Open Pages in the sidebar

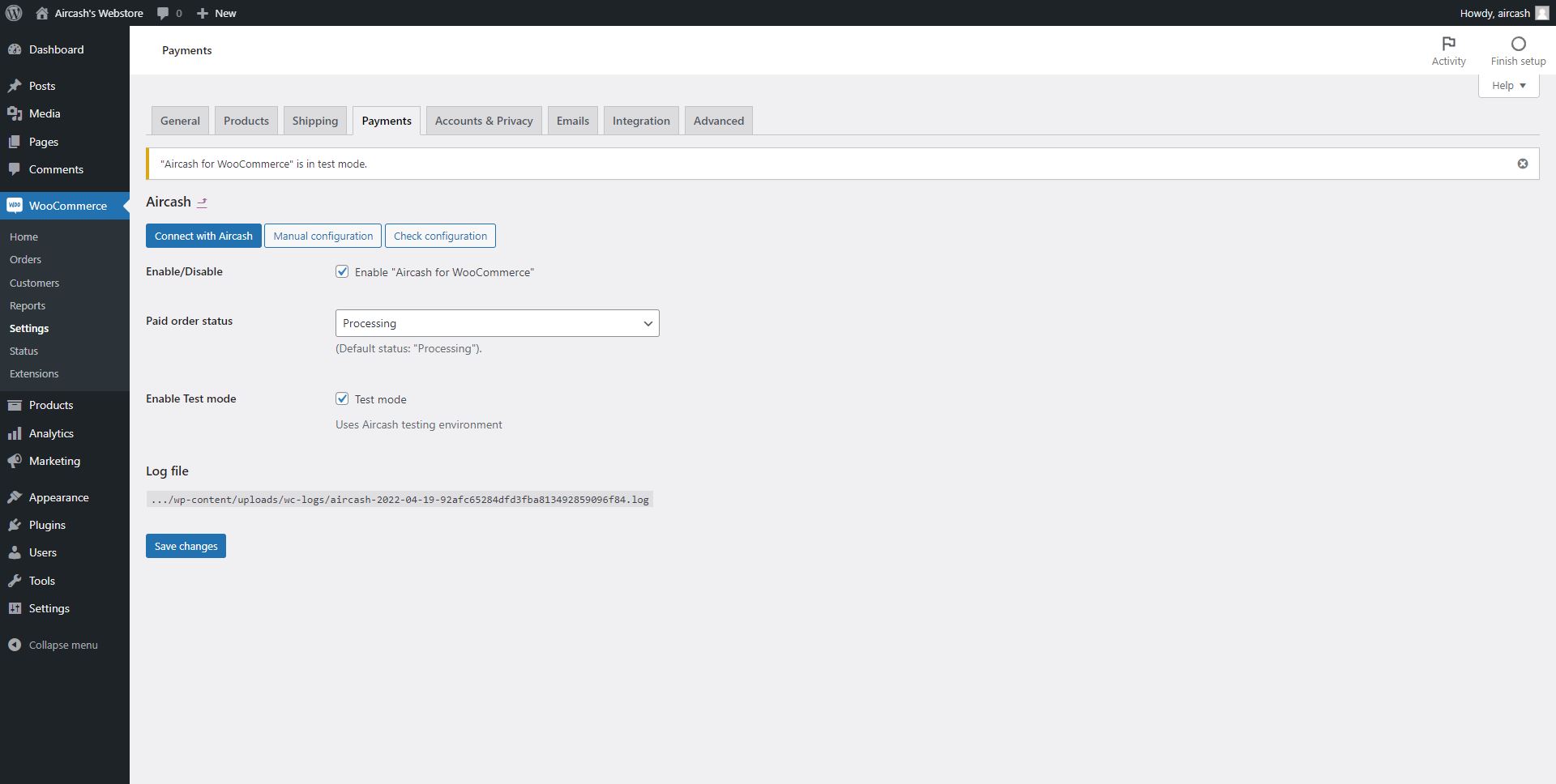coord(65,142)
